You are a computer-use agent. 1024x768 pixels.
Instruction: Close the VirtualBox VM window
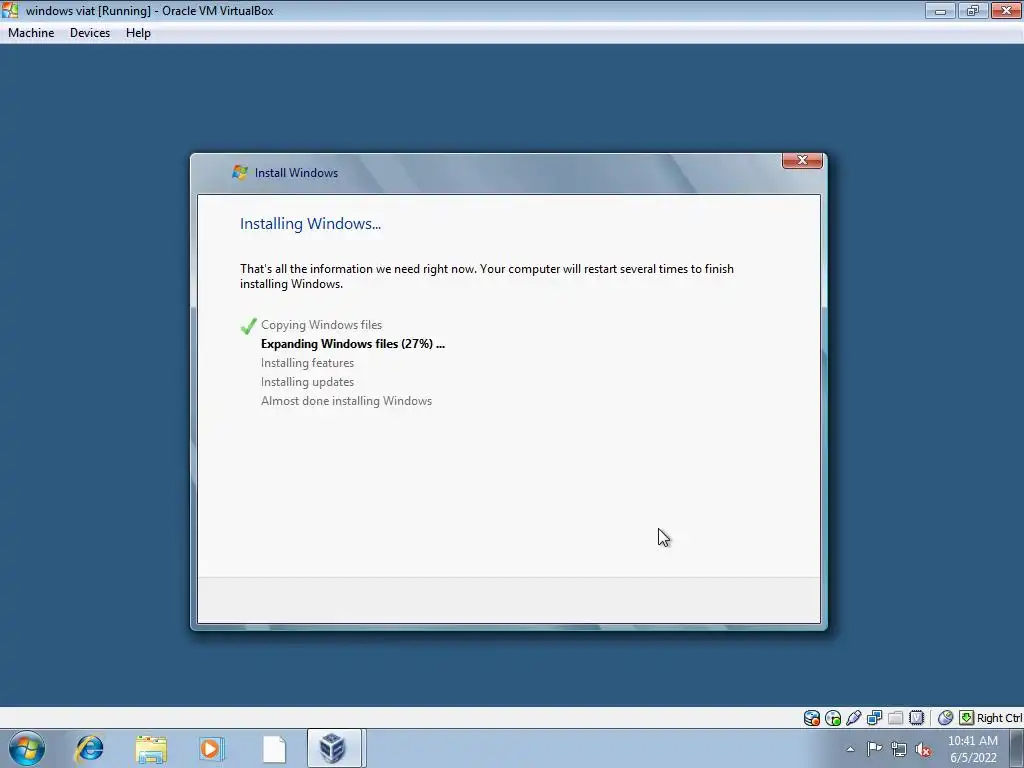1006,10
